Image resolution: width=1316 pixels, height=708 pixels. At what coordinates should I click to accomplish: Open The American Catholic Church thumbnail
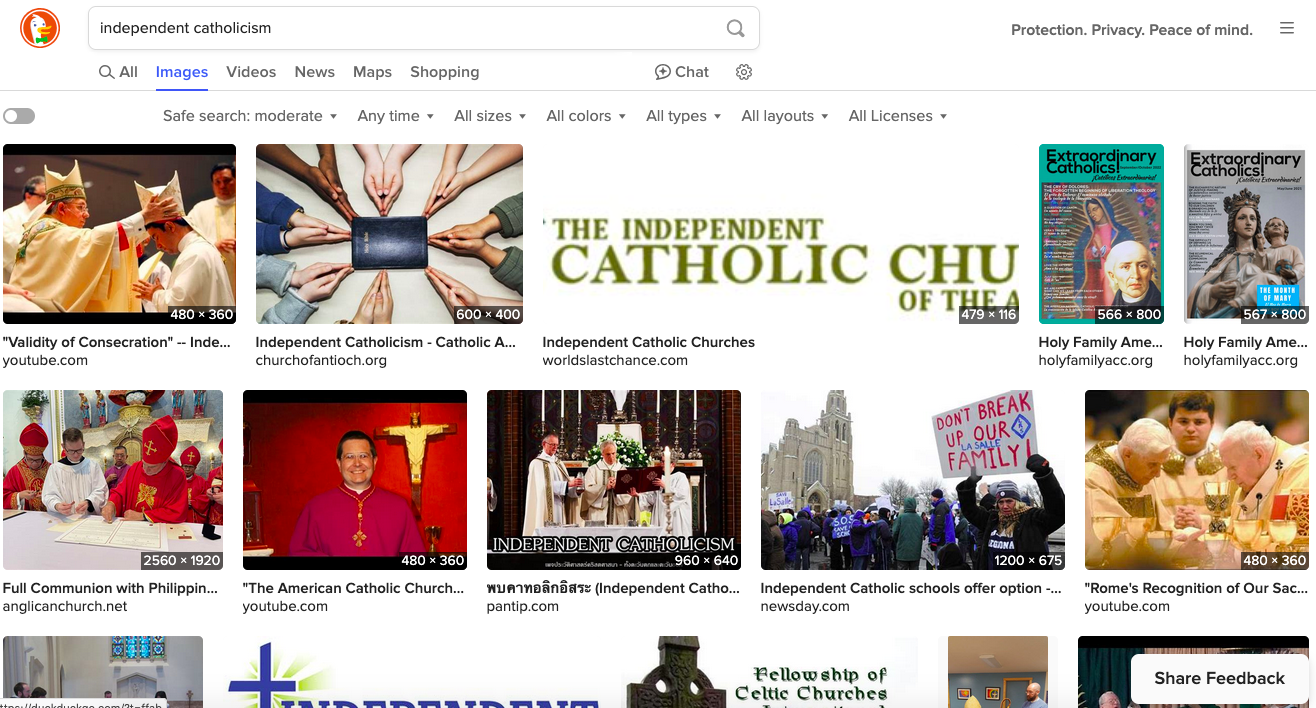click(x=355, y=480)
